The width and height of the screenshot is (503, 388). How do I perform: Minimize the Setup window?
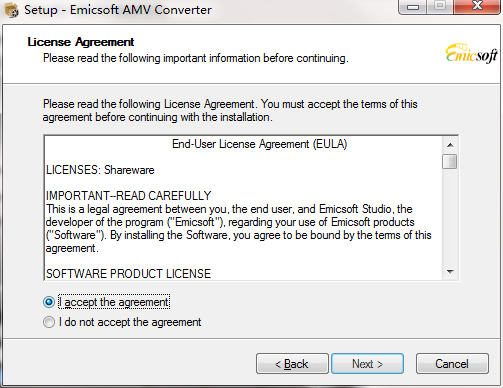pos(413,7)
